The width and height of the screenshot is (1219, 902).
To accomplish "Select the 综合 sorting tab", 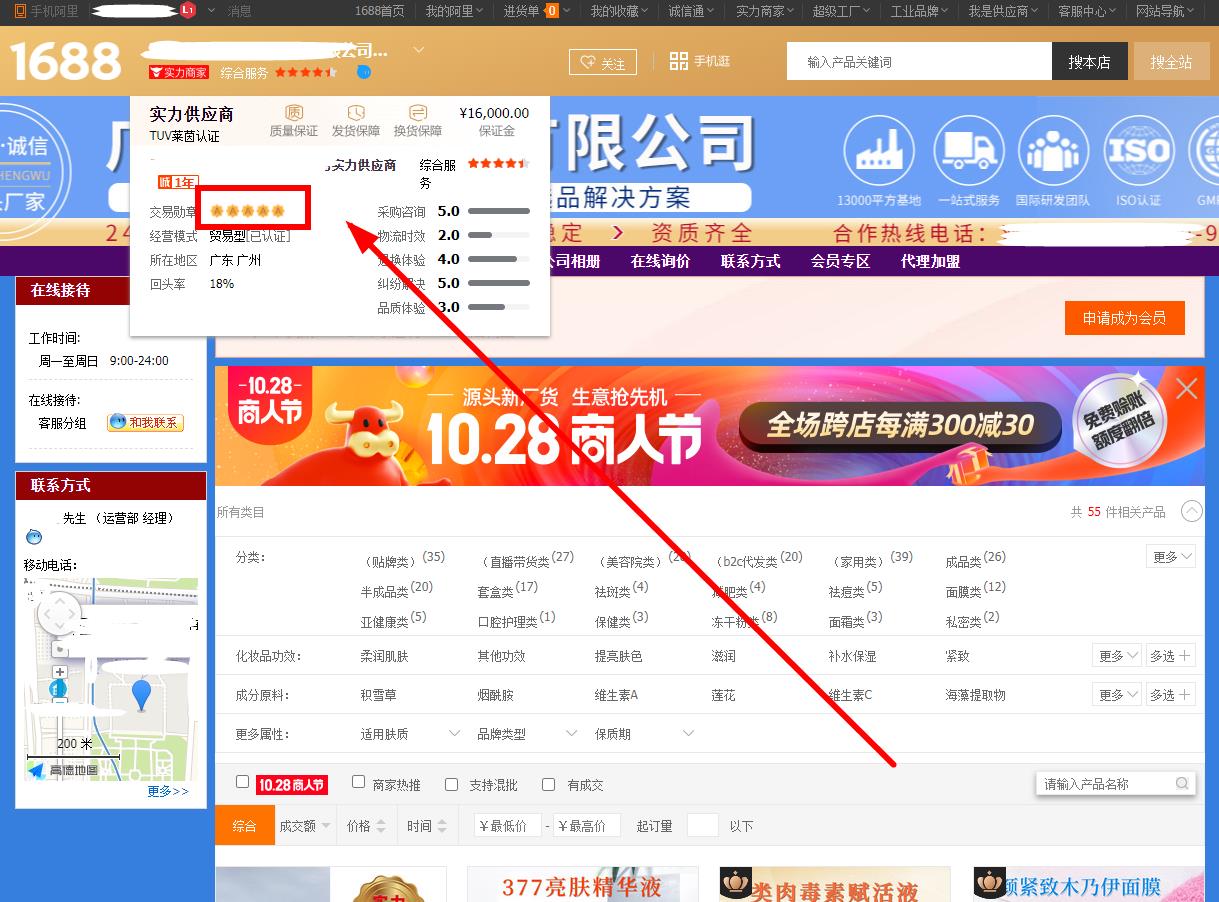I will 244,826.
